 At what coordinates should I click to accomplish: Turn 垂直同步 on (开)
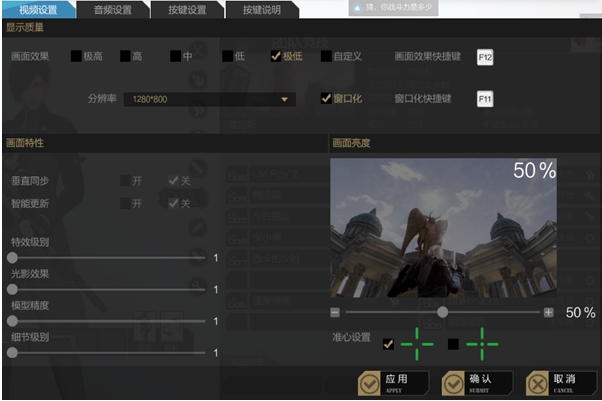[125, 181]
